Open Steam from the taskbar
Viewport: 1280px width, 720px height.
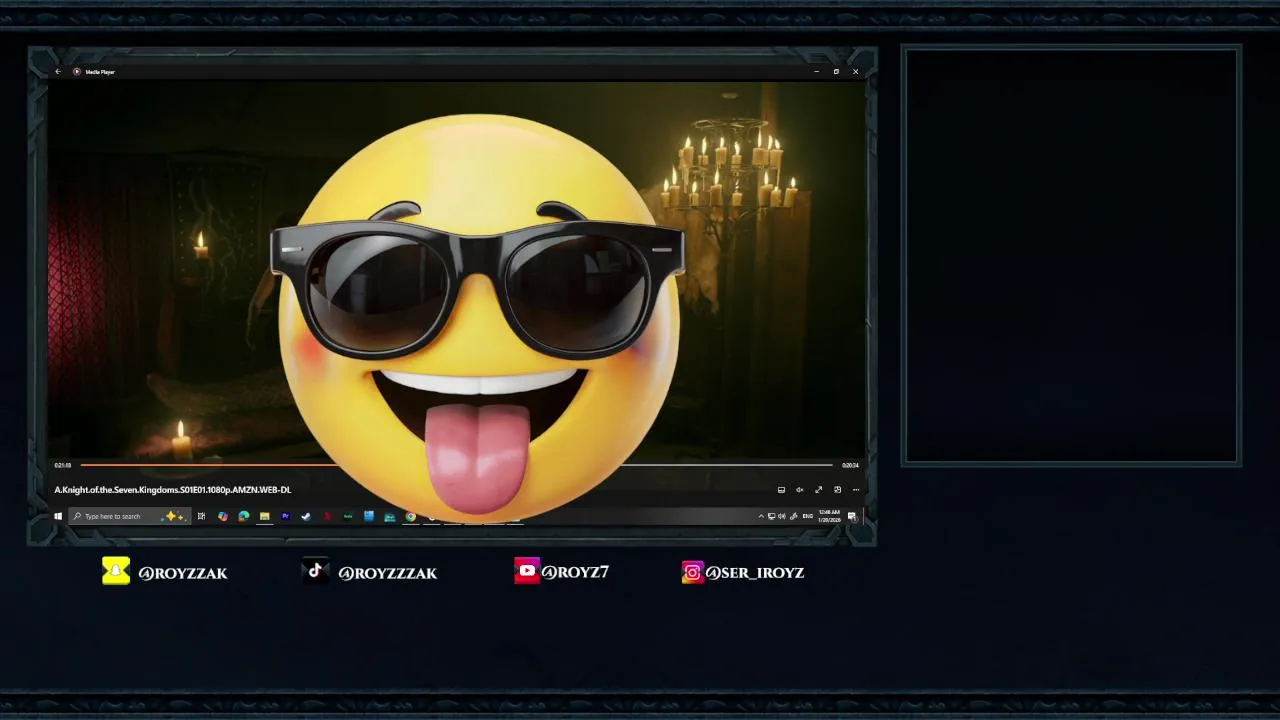pos(306,516)
